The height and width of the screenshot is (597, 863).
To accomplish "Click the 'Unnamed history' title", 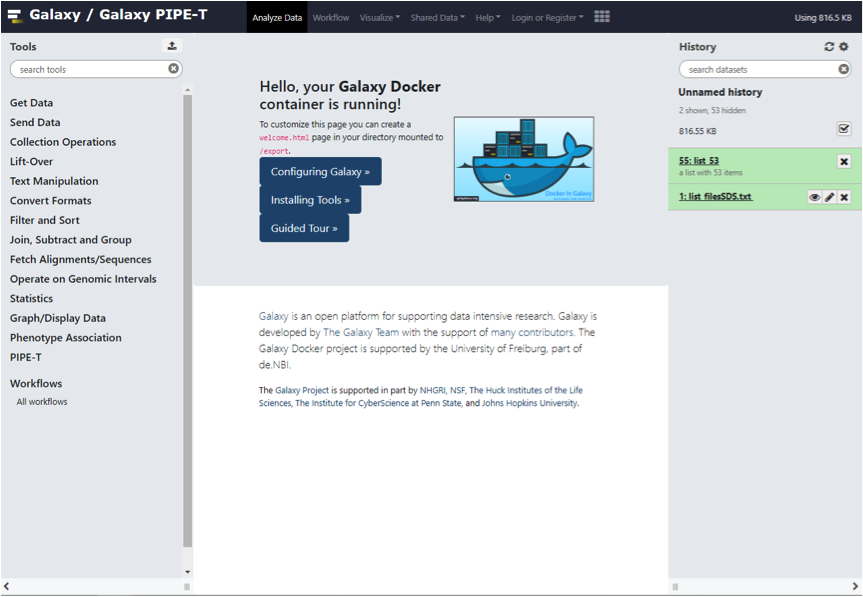I will [720, 92].
